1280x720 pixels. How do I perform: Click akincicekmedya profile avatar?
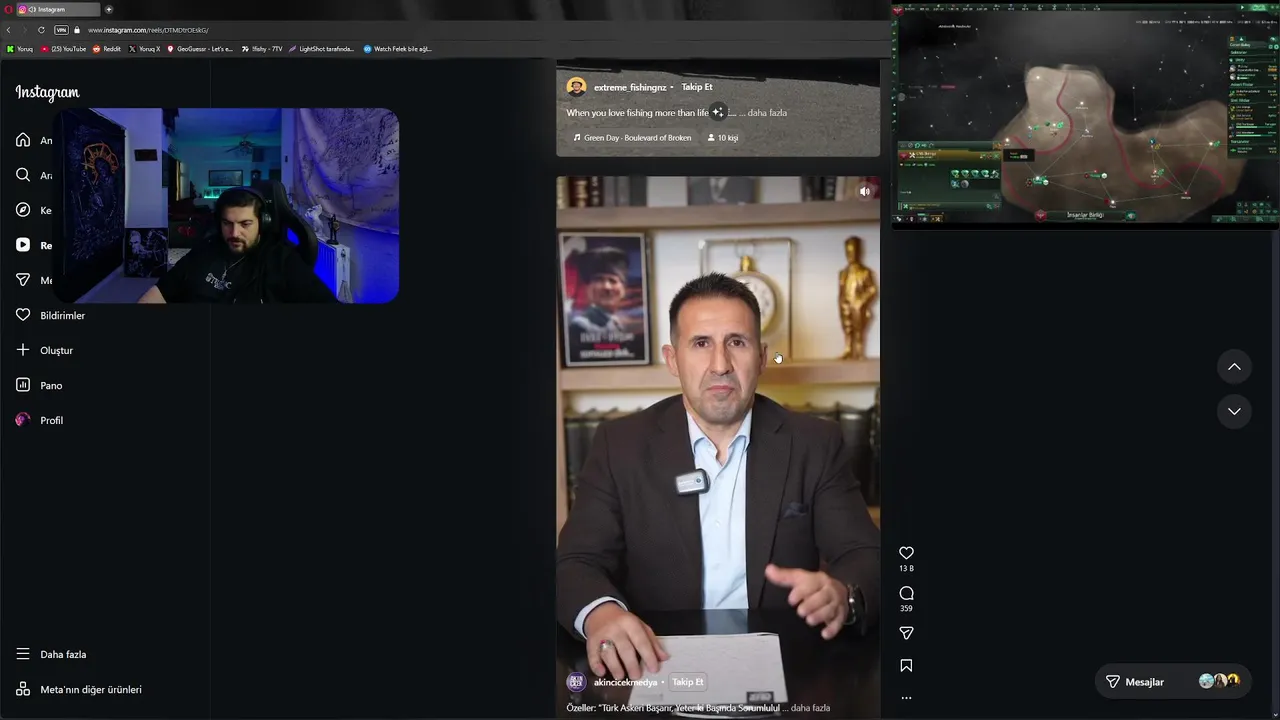576,682
